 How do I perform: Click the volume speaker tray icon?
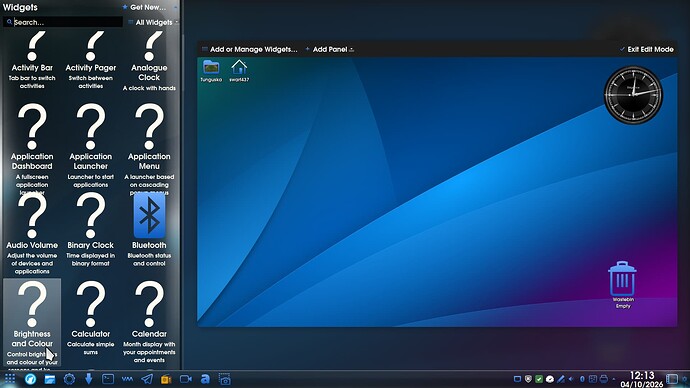(x=571, y=379)
